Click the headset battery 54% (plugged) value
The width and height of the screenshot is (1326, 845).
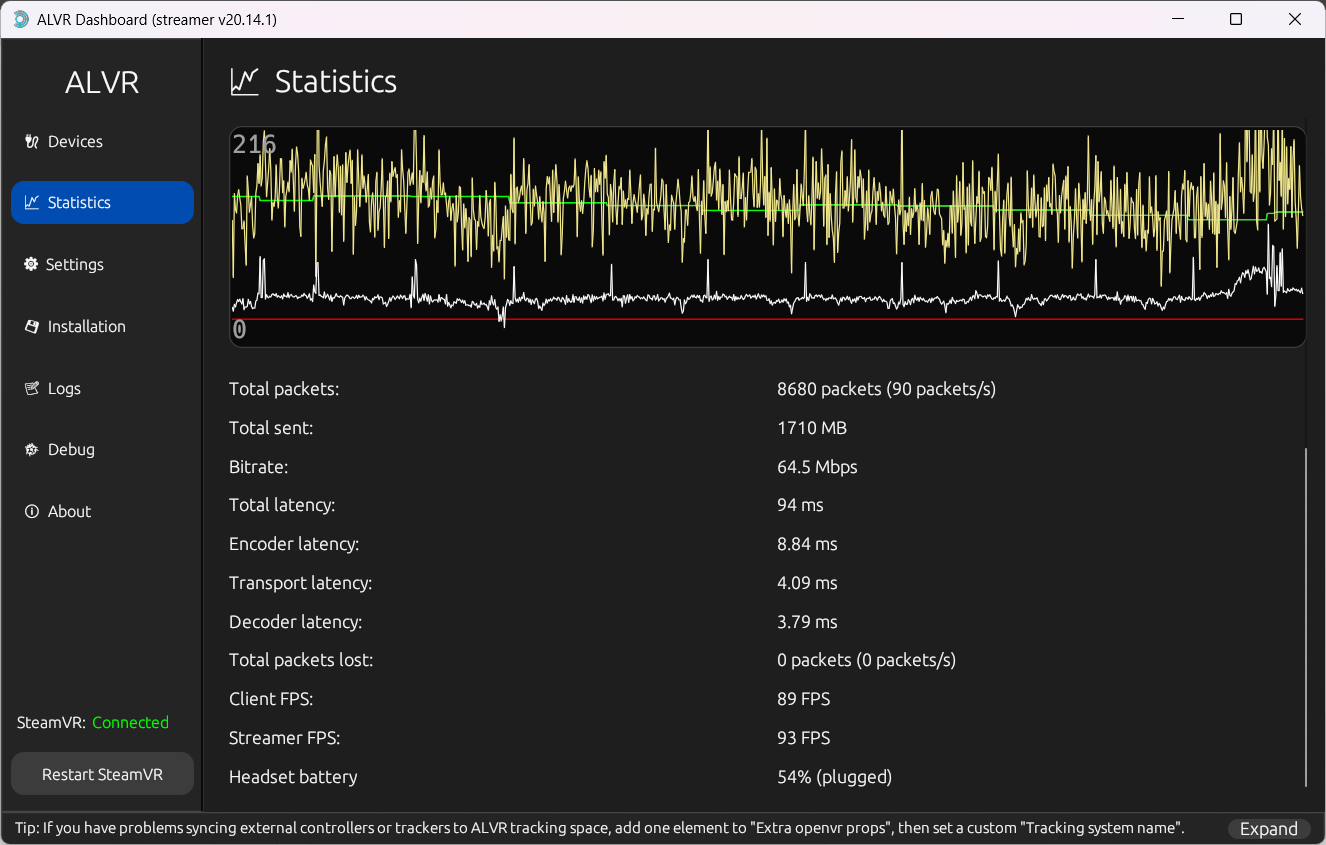pos(834,777)
